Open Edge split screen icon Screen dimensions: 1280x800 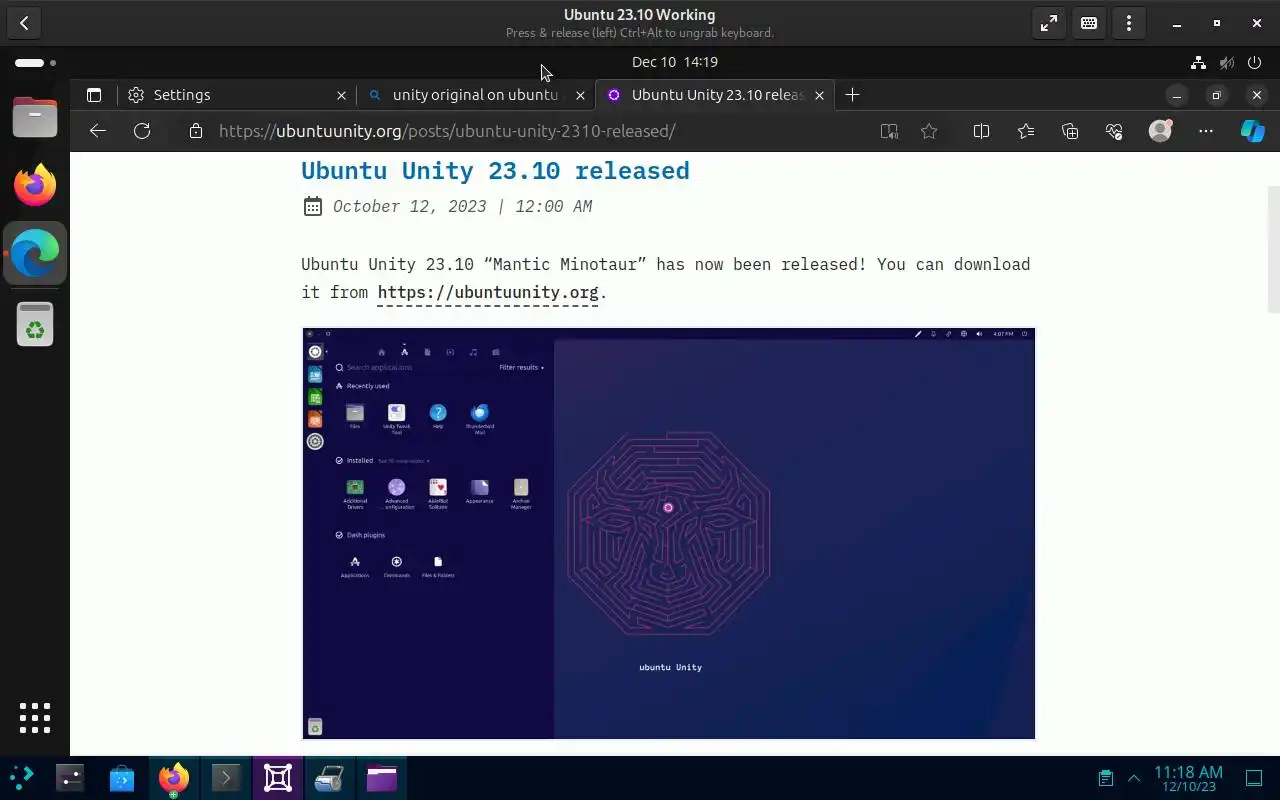(981, 131)
